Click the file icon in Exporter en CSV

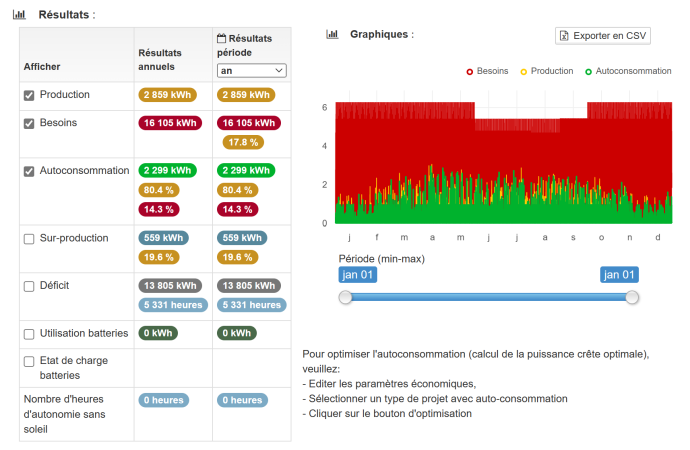tap(565, 36)
